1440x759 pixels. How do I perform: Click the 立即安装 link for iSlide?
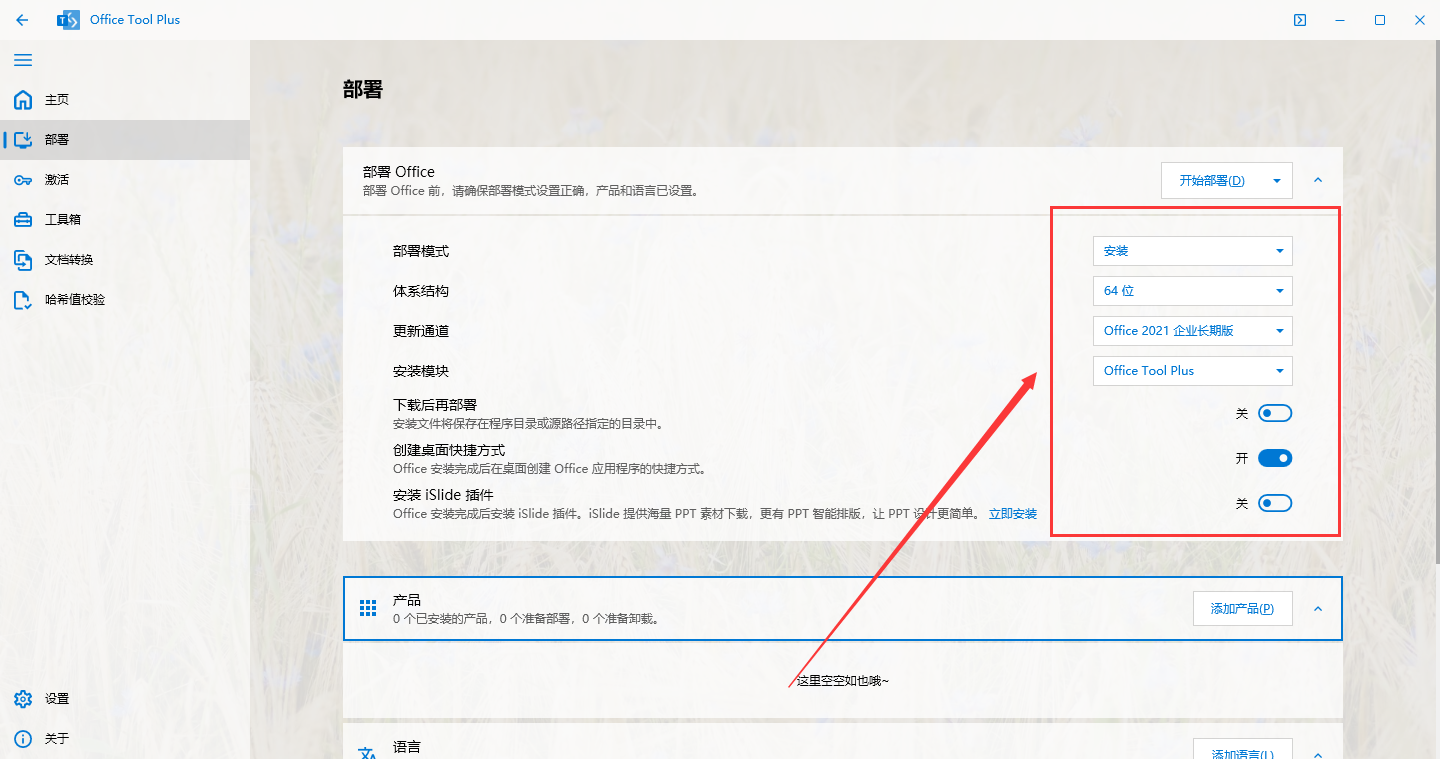click(x=1013, y=513)
